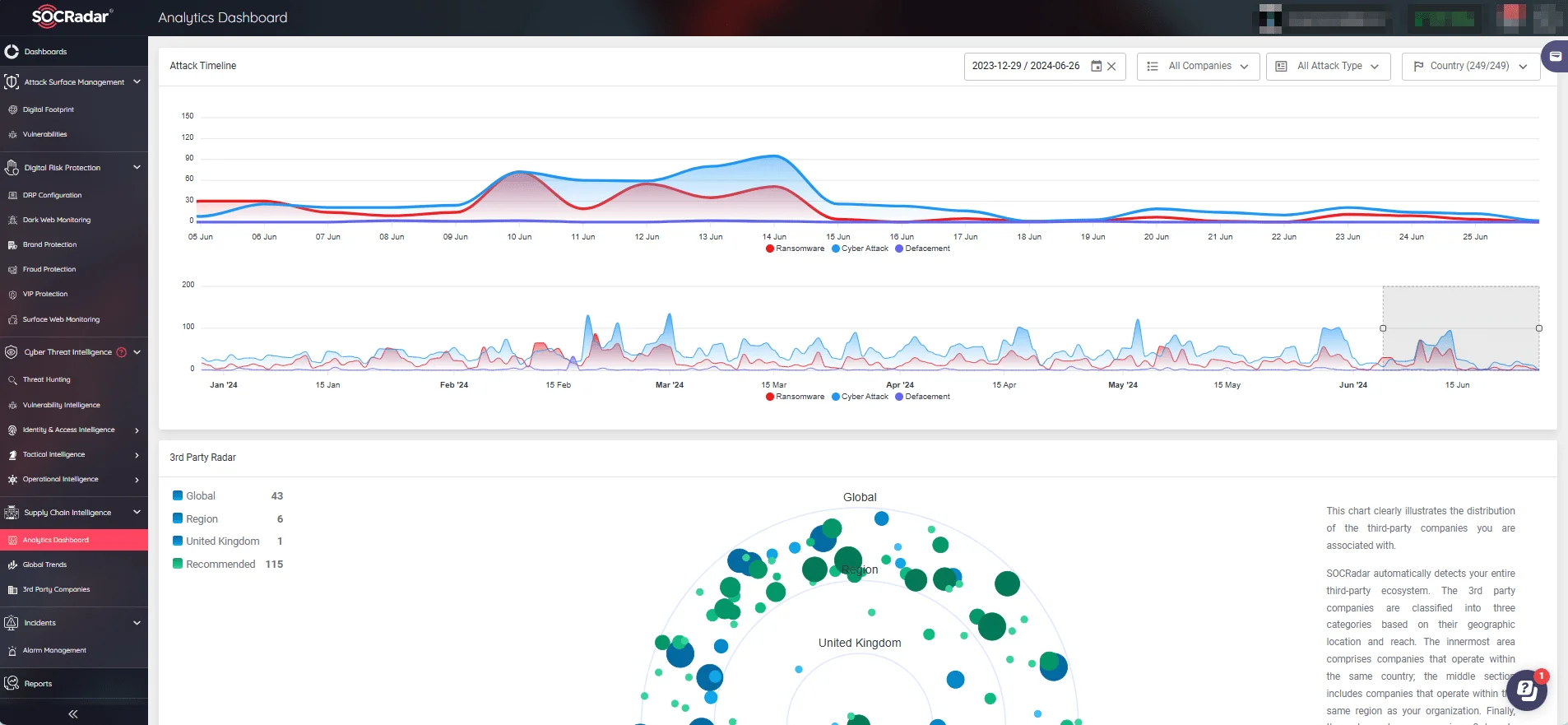Expand Operational Intelligence submenu arrow
This screenshot has height=725, width=1568.
(137, 480)
